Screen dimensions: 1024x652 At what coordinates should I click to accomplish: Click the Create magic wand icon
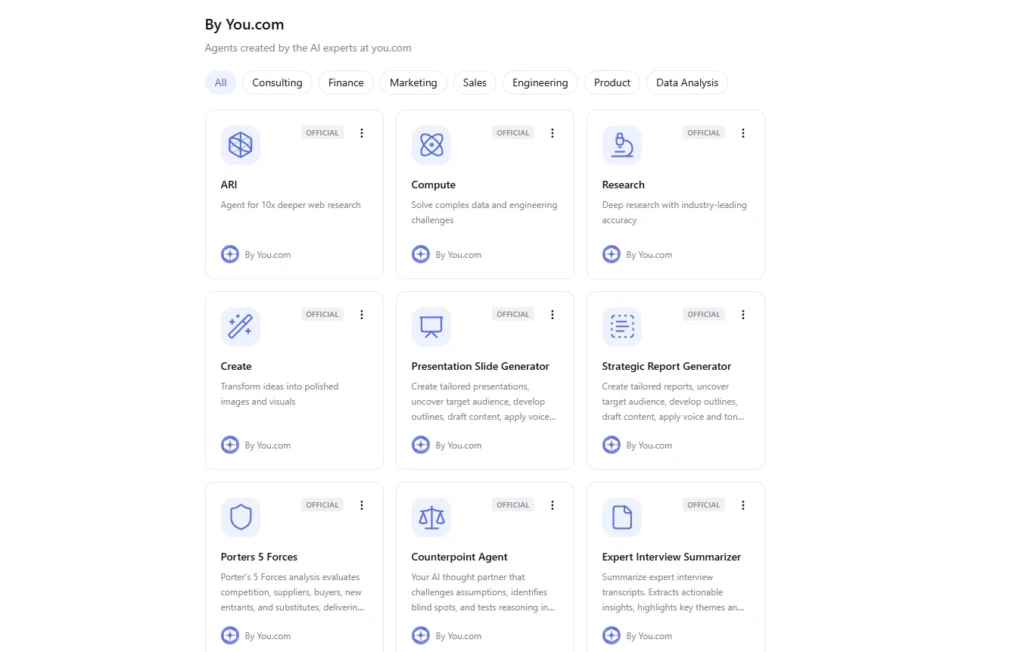[240, 327]
